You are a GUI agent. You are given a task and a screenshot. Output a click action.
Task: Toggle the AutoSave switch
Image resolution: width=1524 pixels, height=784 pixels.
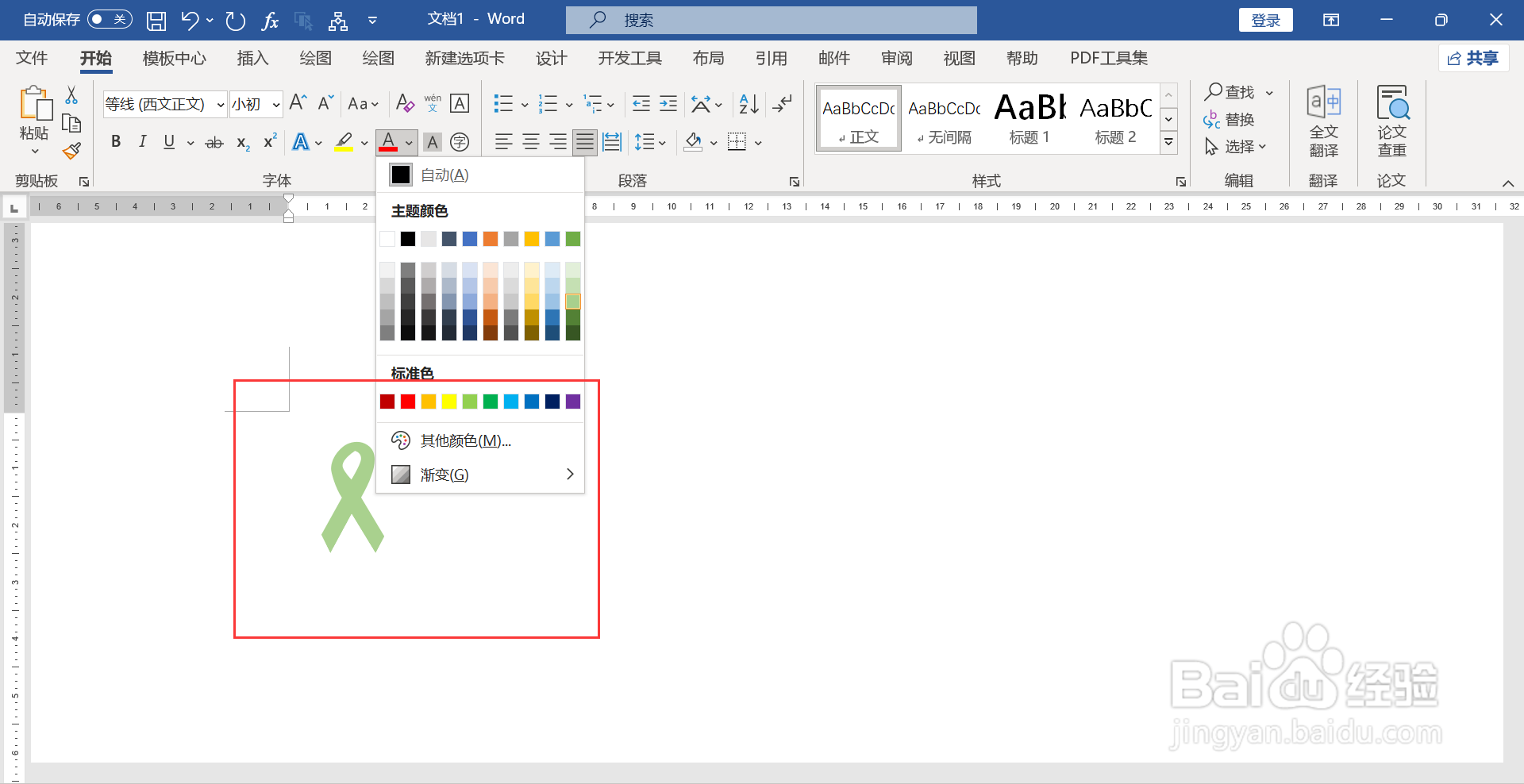tap(110, 19)
